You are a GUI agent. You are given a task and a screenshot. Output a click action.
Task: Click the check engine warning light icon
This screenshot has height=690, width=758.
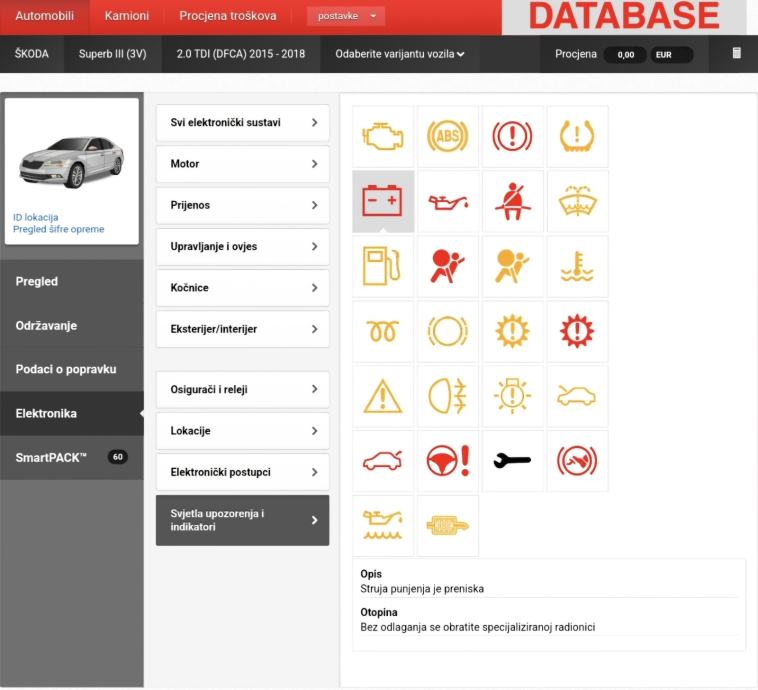[x=383, y=137]
